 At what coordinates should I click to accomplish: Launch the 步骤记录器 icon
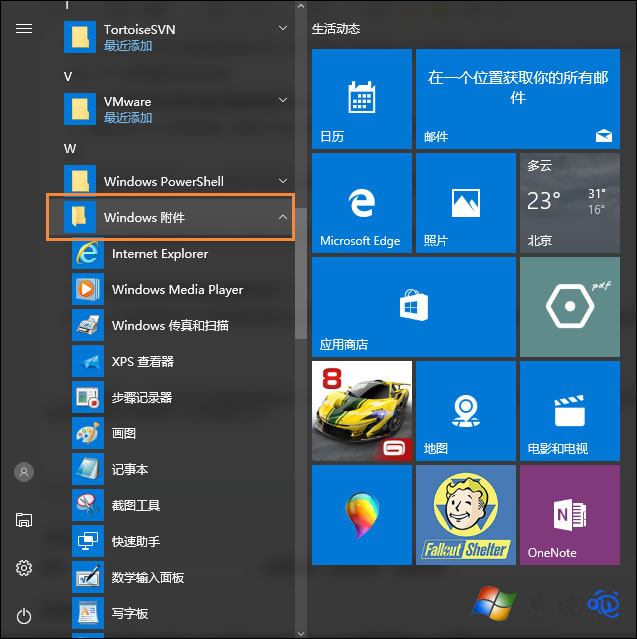(x=88, y=397)
